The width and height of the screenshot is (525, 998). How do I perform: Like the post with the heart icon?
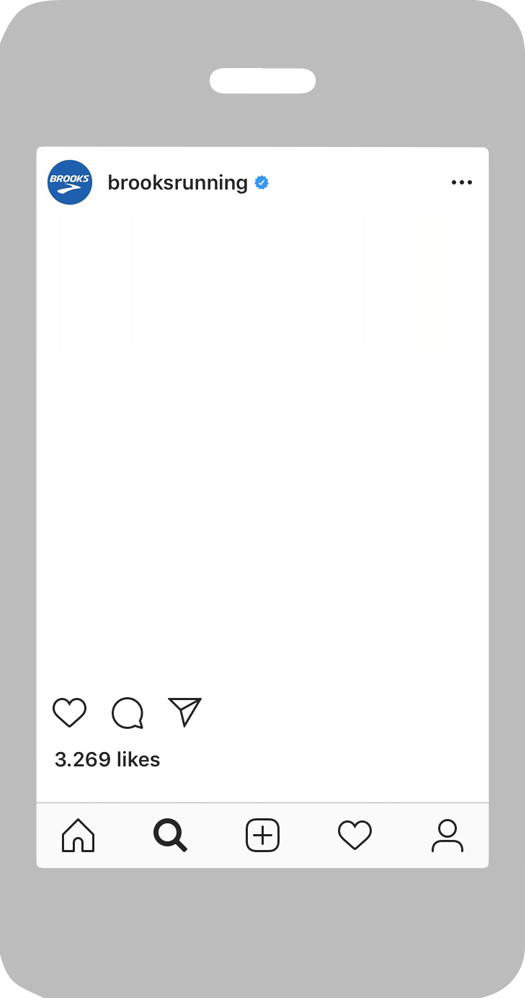point(69,712)
